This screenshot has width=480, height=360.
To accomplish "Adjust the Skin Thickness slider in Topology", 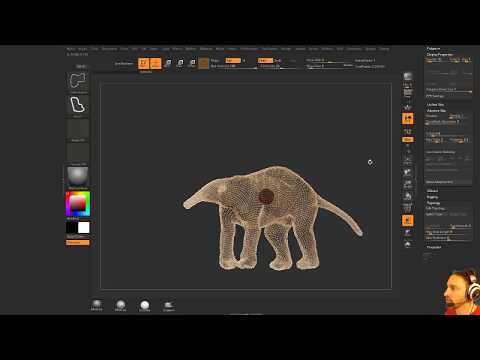I will 448,238.
